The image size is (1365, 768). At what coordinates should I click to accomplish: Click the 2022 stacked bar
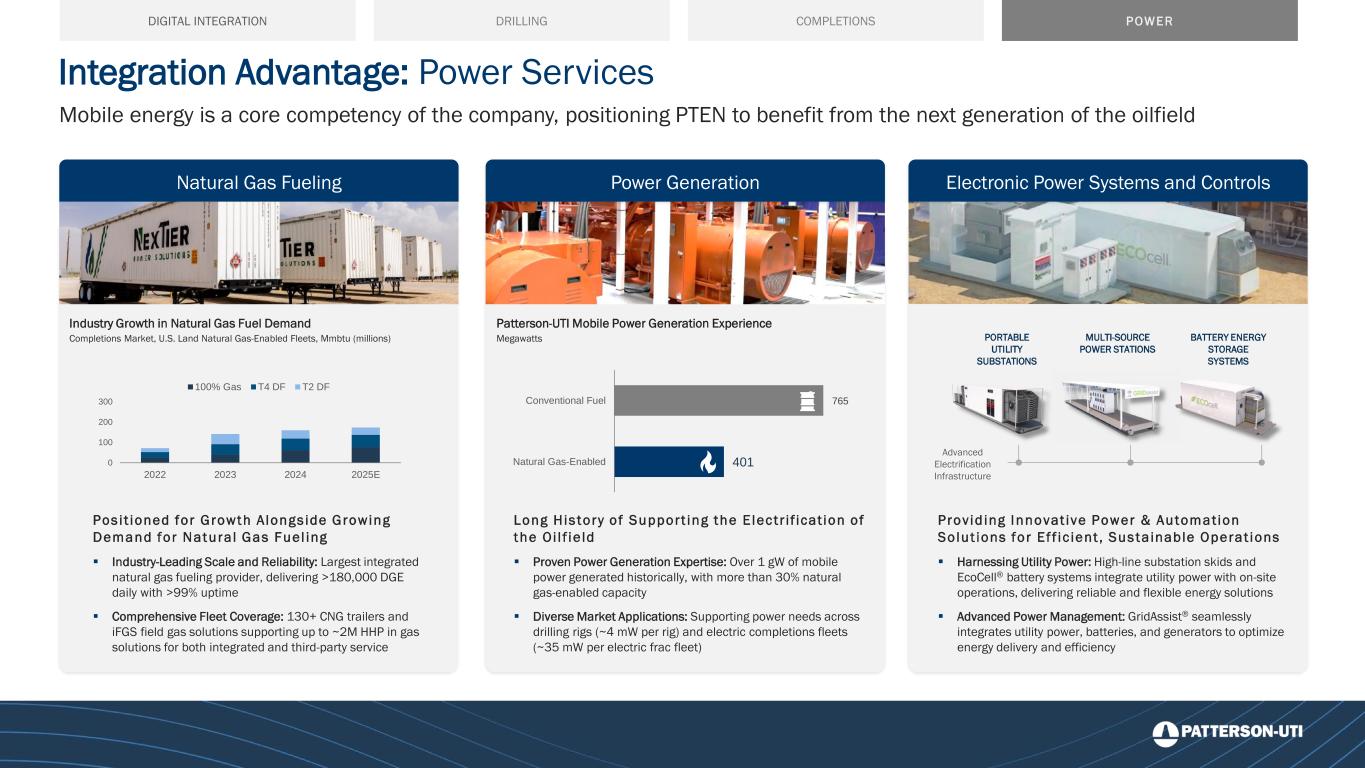tap(155, 455)
